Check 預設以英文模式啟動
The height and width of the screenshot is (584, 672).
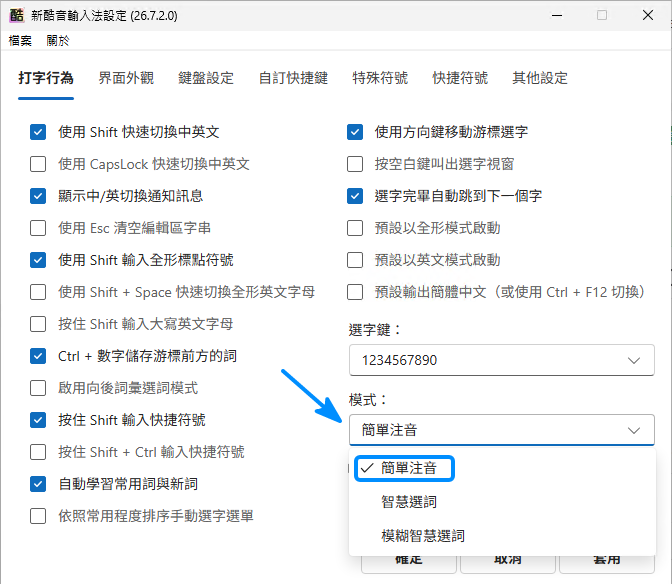click(x=355, y=260)
